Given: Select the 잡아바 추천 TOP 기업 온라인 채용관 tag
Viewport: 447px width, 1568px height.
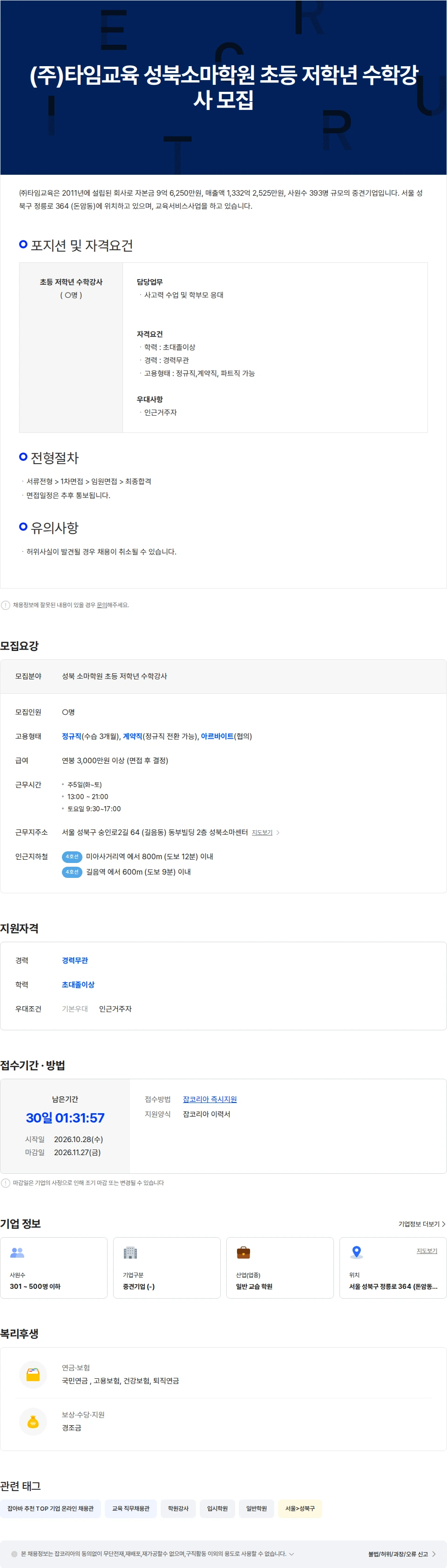Looking at the screenshot, I should [50, 1508].
